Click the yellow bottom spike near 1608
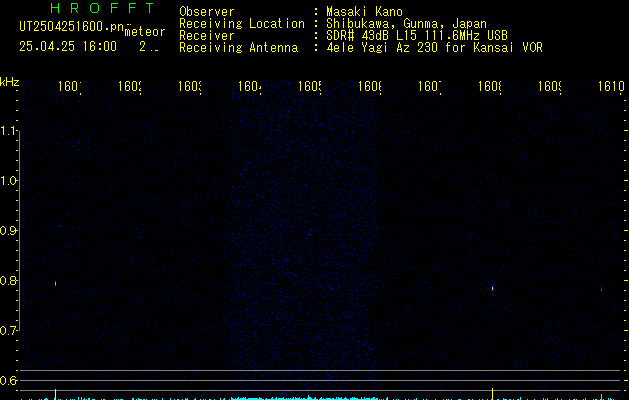This screenshot has width=629, height=400. coord(492,394)
